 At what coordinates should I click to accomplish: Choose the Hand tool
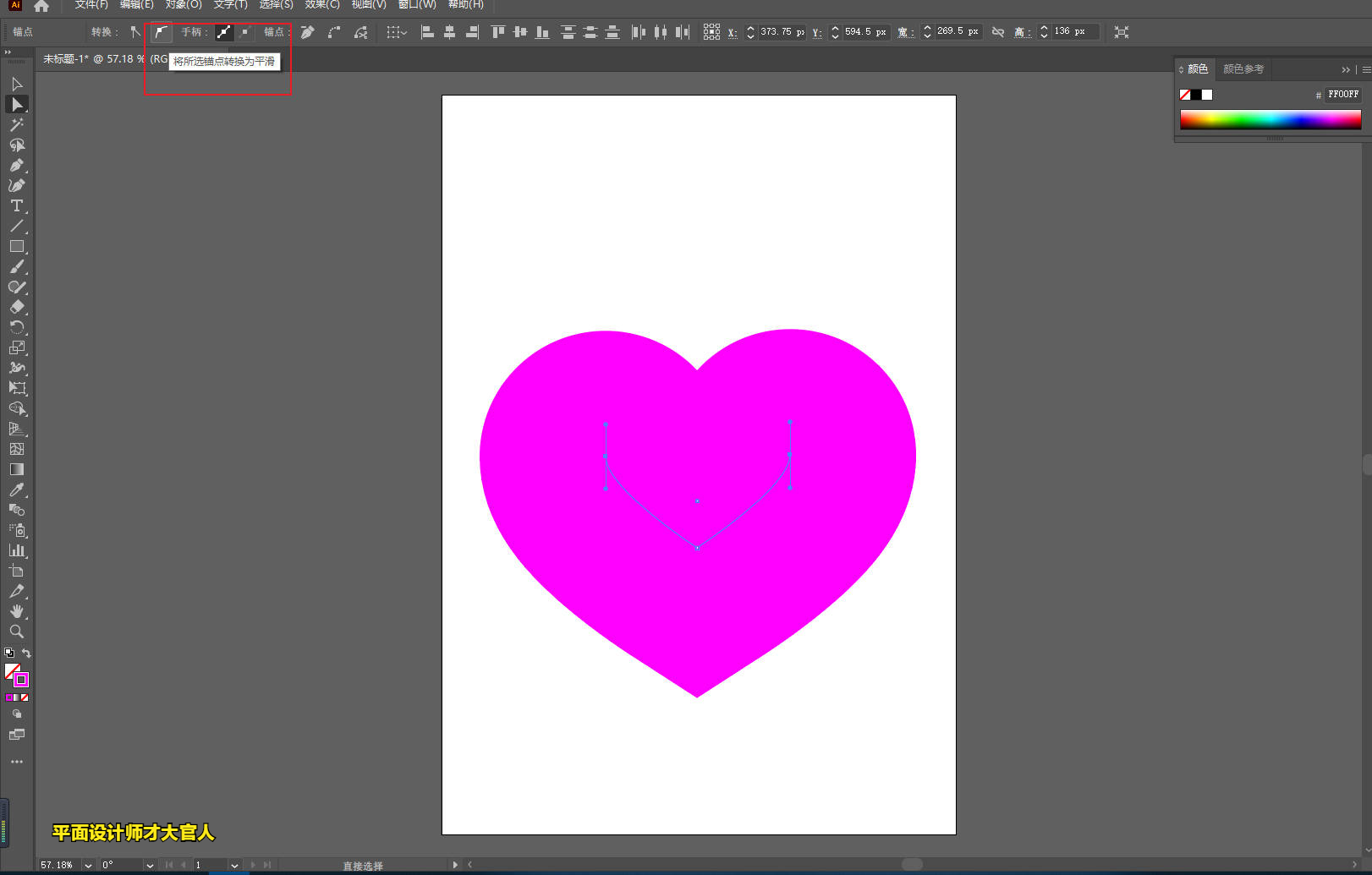pos(16,611)
